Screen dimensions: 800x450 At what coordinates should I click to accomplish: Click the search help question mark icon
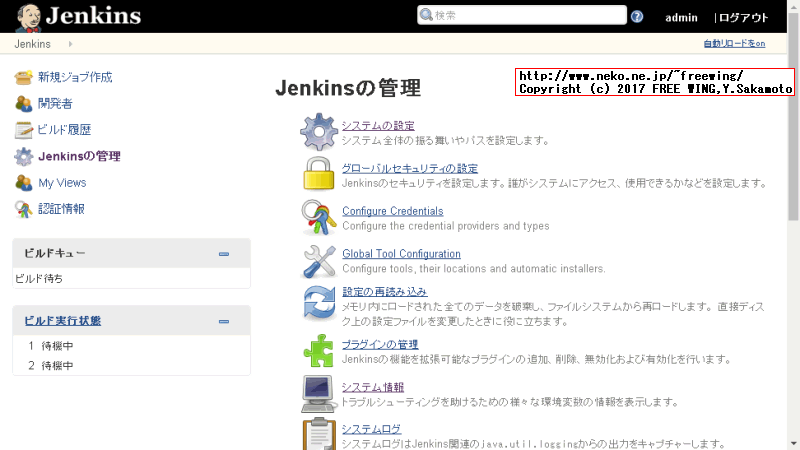[x=637, y=16]
